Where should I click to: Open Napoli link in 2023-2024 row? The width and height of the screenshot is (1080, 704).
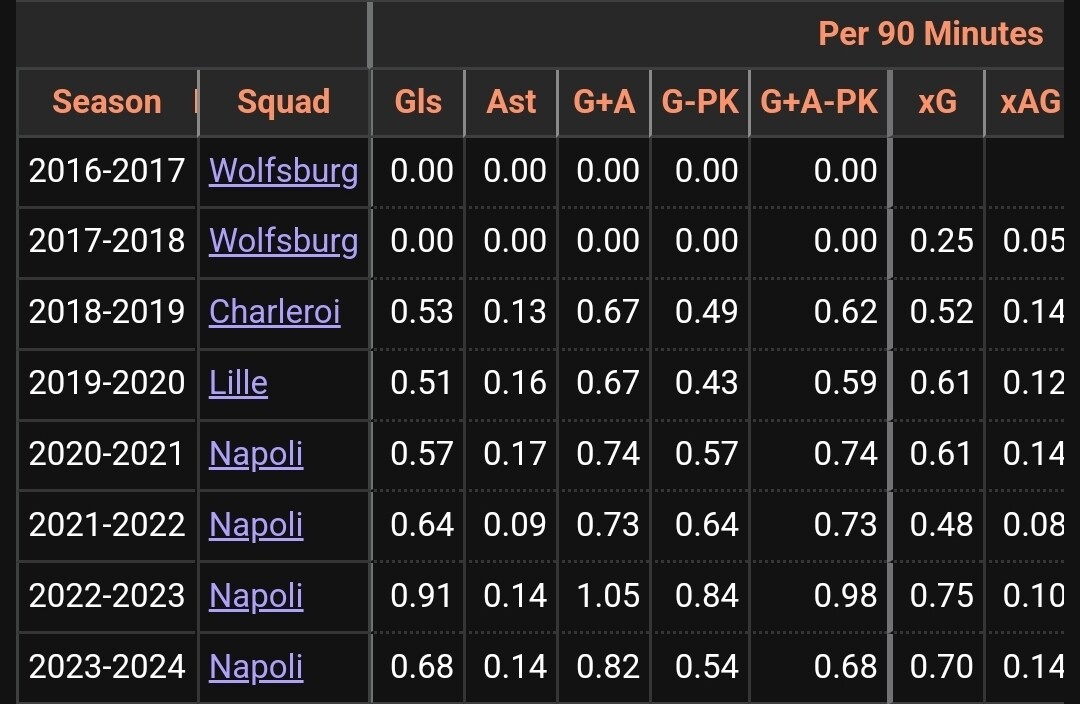coord(256,667)
